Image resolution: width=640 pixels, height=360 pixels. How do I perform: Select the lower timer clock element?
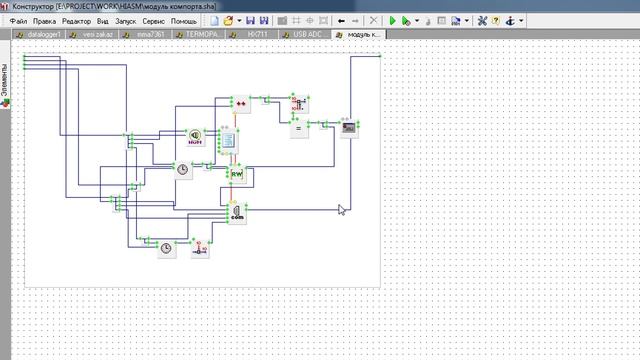click(x=166, y=249)
